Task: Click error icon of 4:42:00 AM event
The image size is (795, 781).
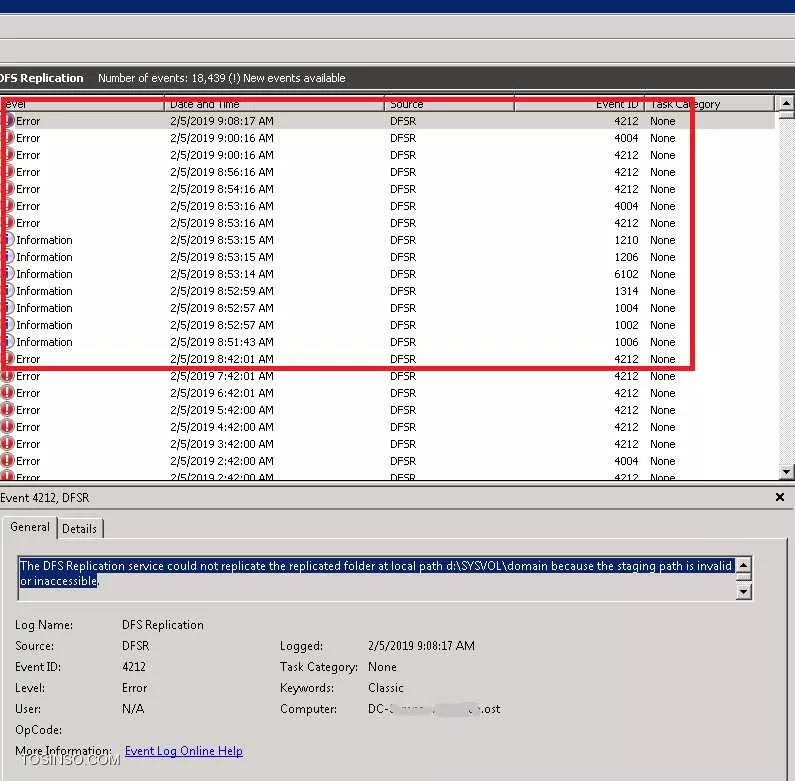Action: [7, 427]
